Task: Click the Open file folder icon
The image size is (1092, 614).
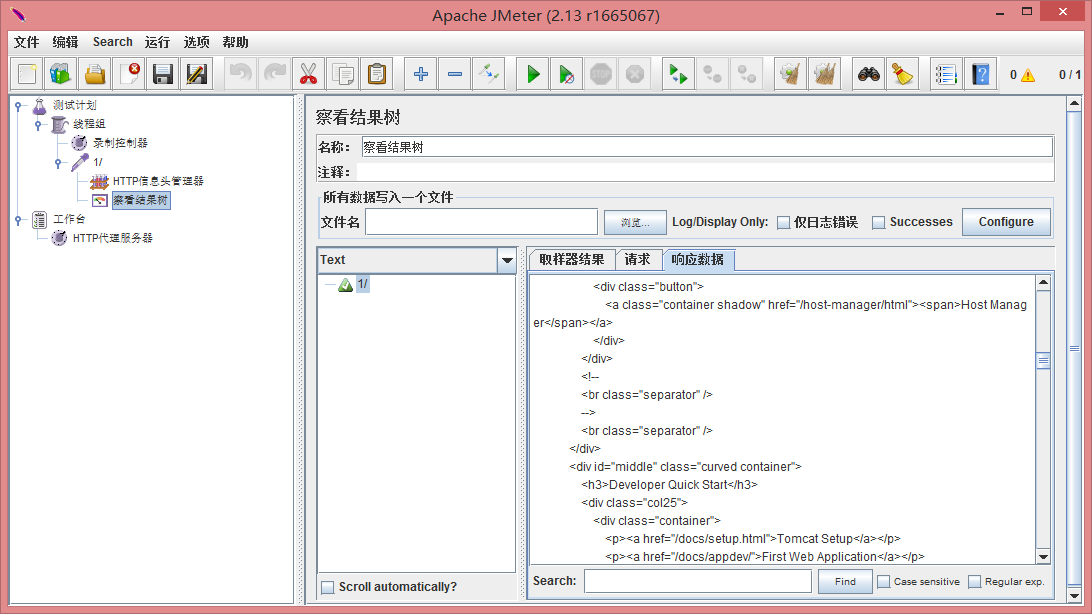Action: 95,74
